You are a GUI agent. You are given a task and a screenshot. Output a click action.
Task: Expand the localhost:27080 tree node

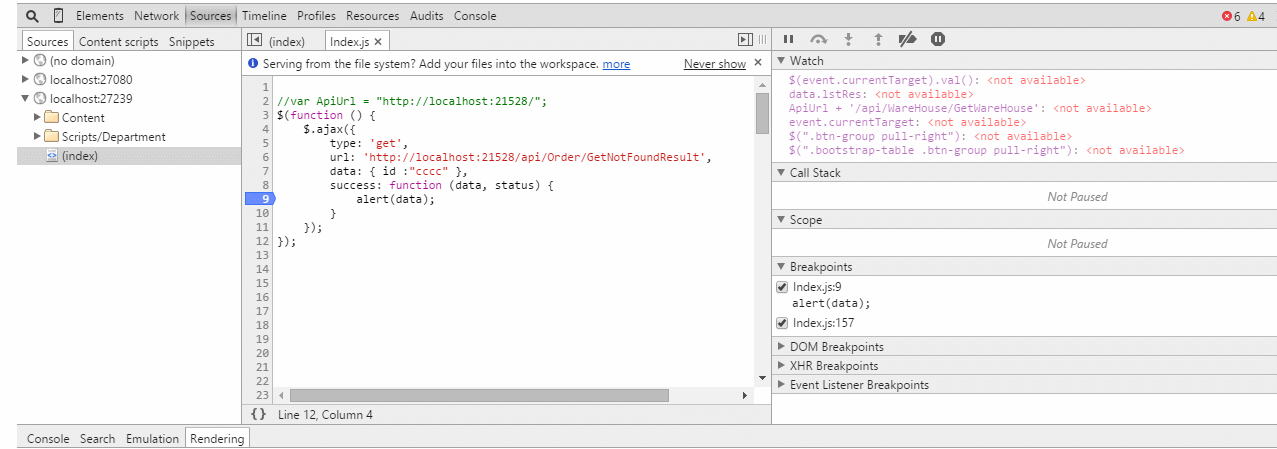26,79
